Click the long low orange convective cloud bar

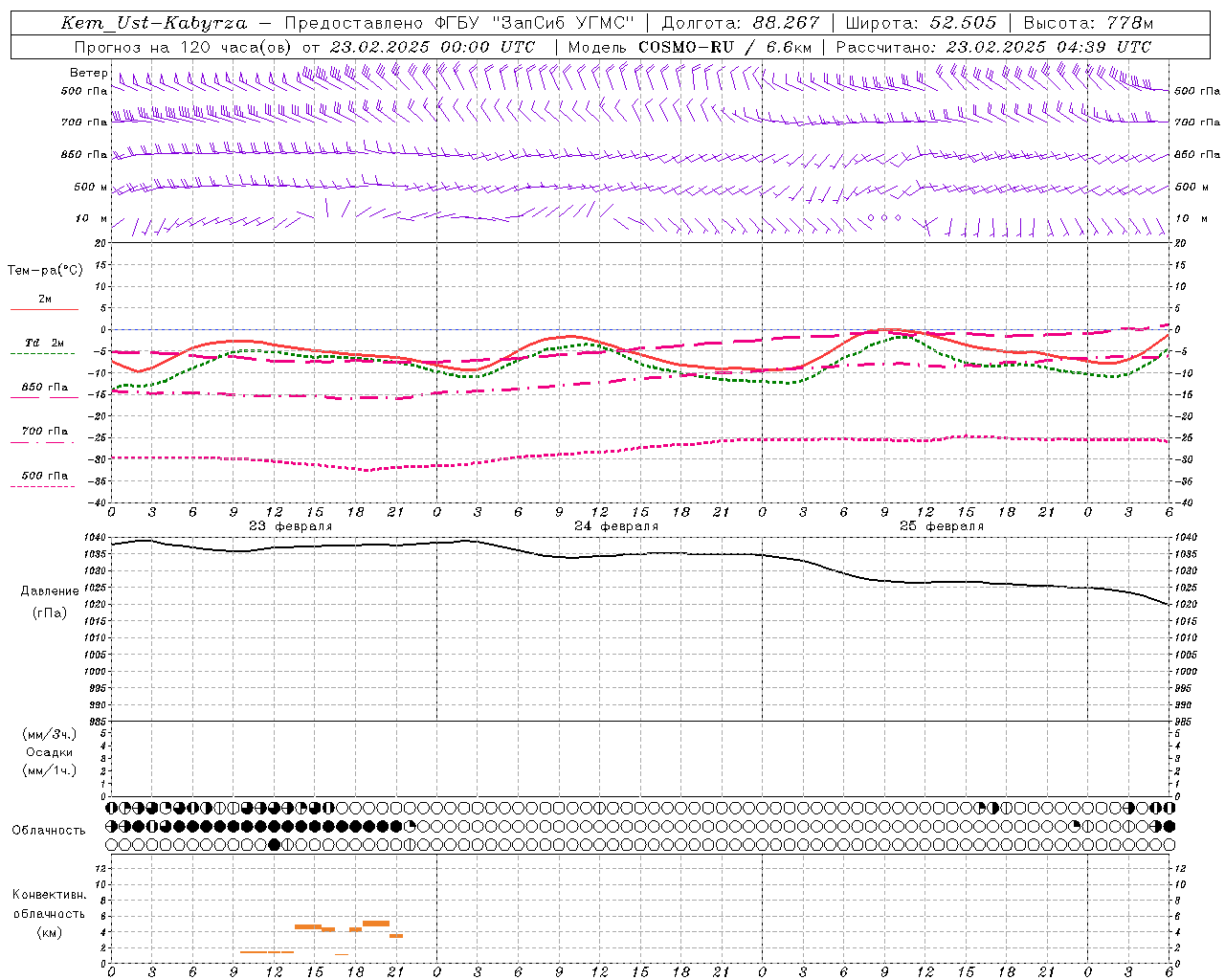point(267,951)
